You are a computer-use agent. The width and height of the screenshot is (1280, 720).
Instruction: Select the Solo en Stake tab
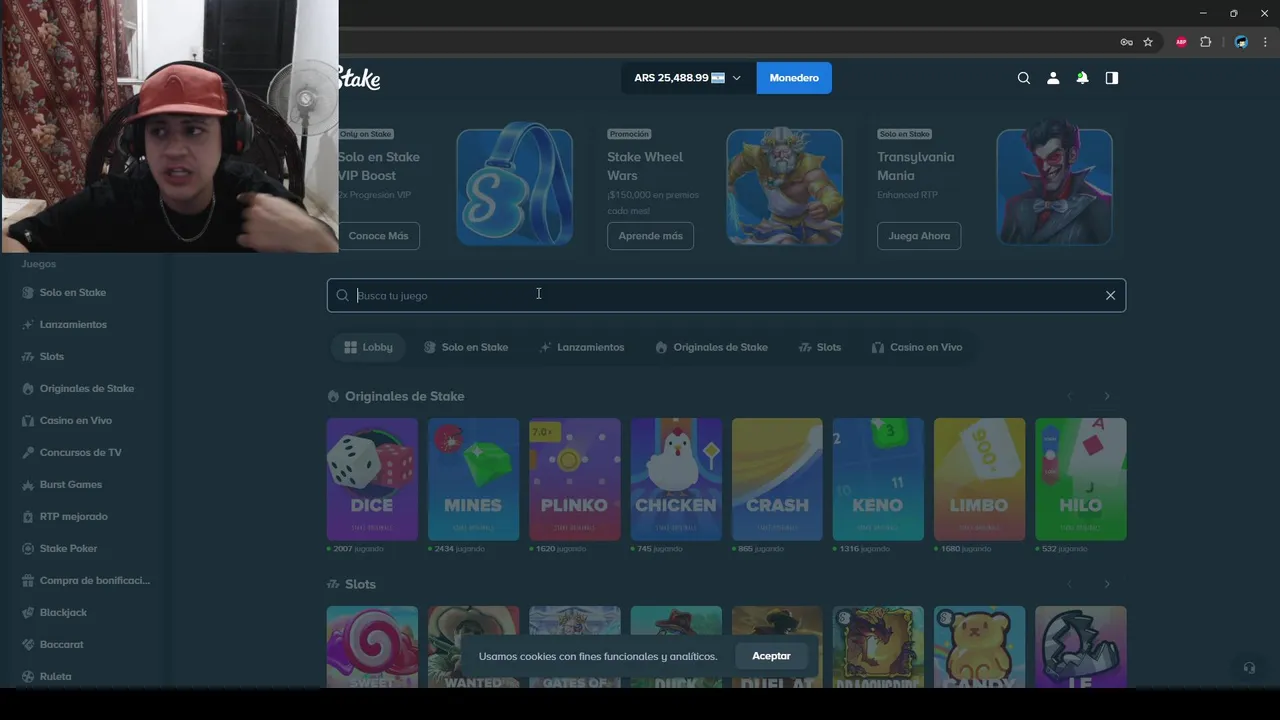466,347
